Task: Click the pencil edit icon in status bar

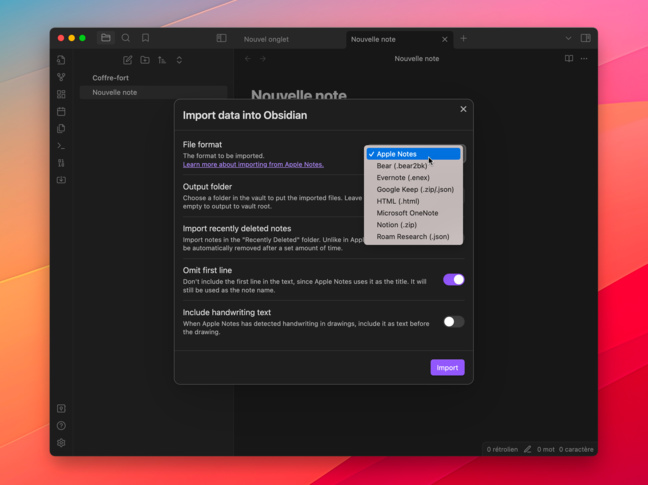Action: coord(527,449)
